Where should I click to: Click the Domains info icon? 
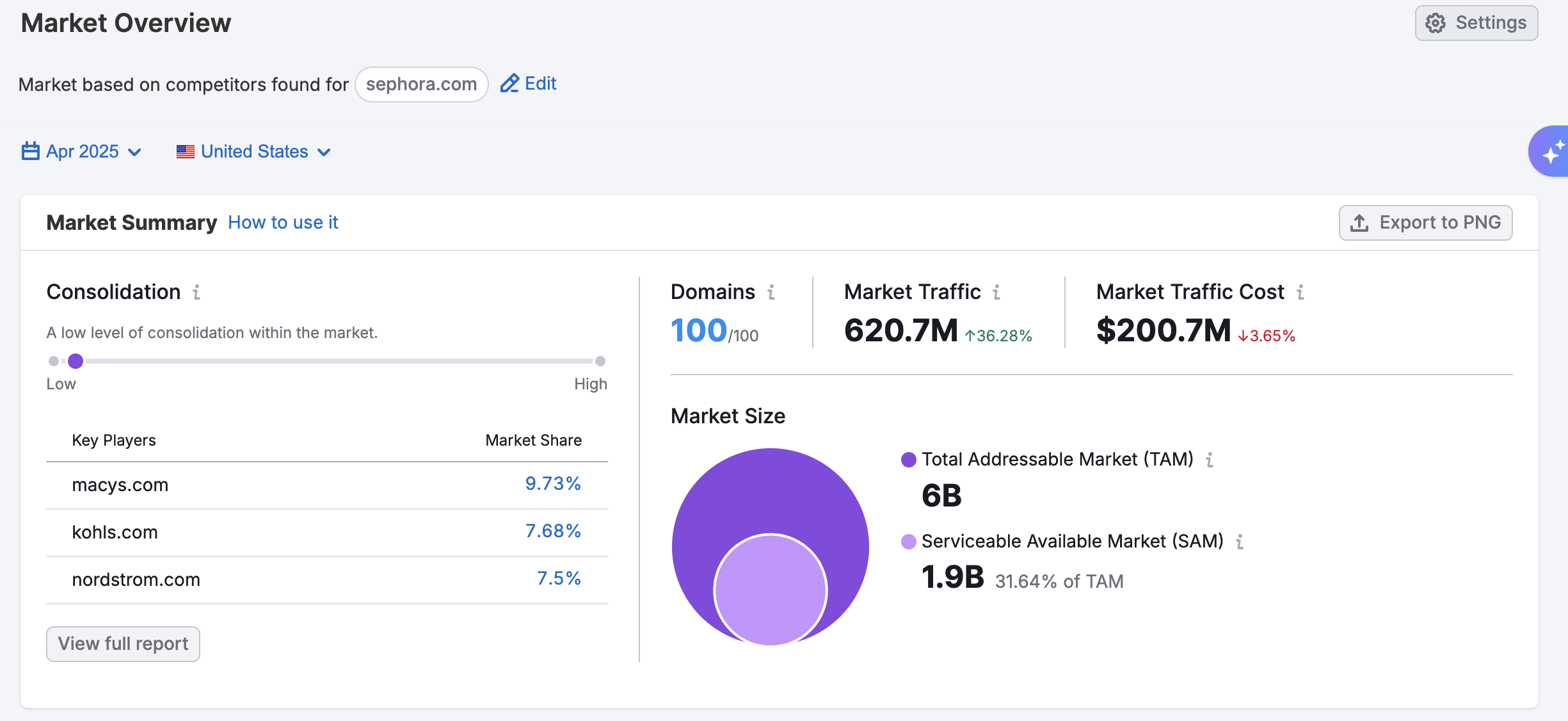pyautogui.click(x=771, y=292)
